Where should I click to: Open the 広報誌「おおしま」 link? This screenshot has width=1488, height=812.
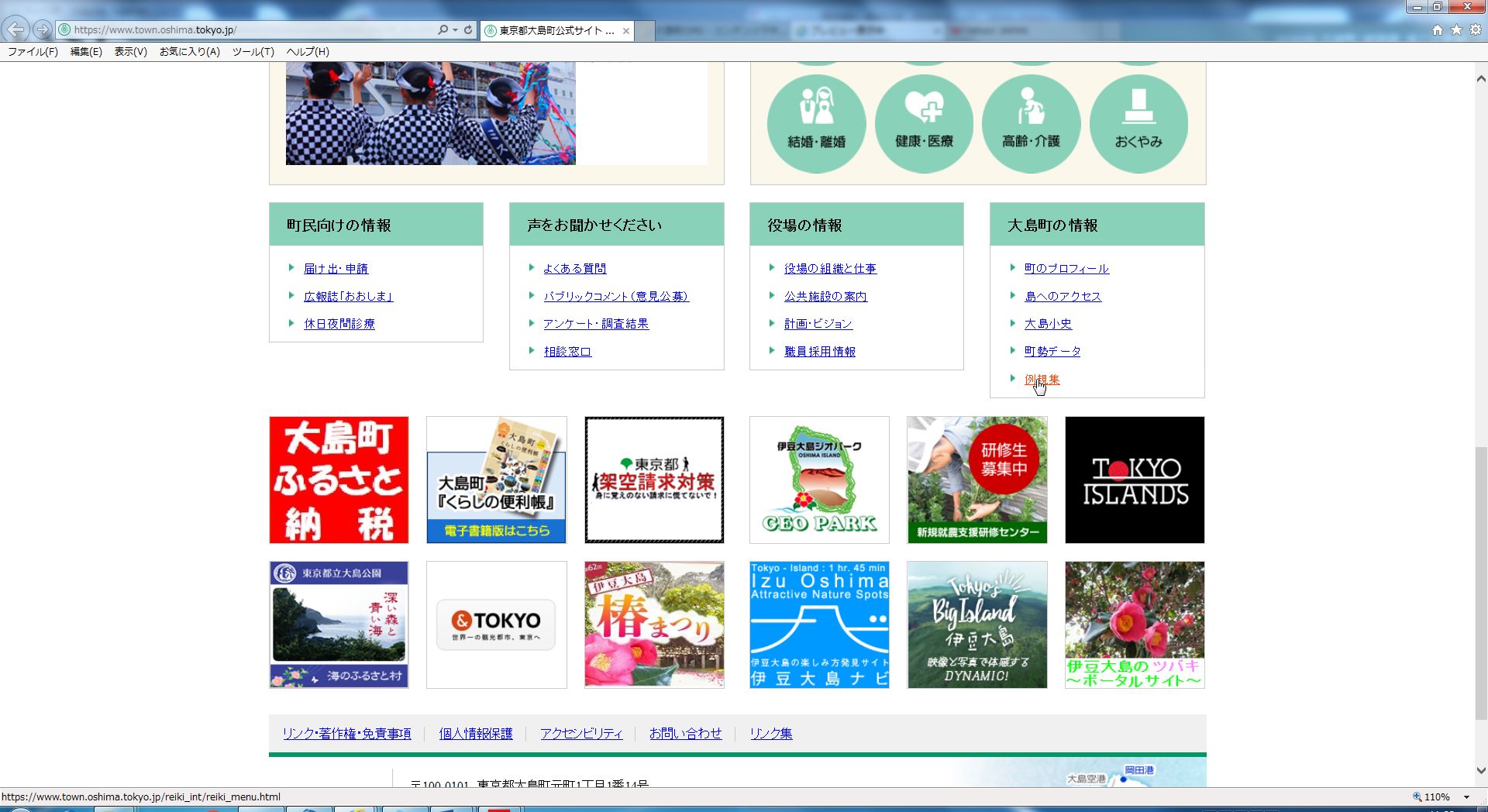tap(349, 297)
